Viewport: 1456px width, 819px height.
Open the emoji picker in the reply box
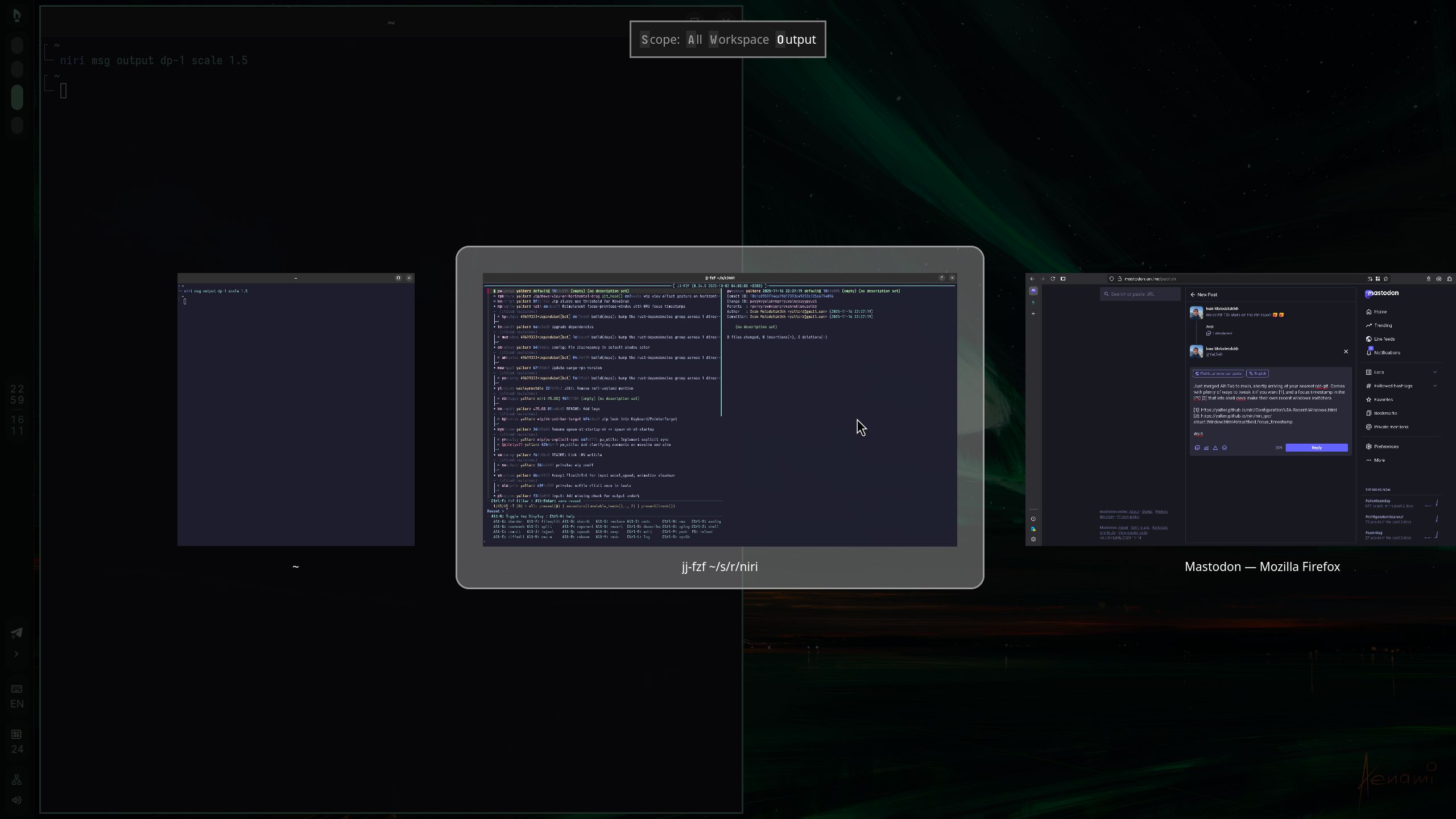[1225, 448]
